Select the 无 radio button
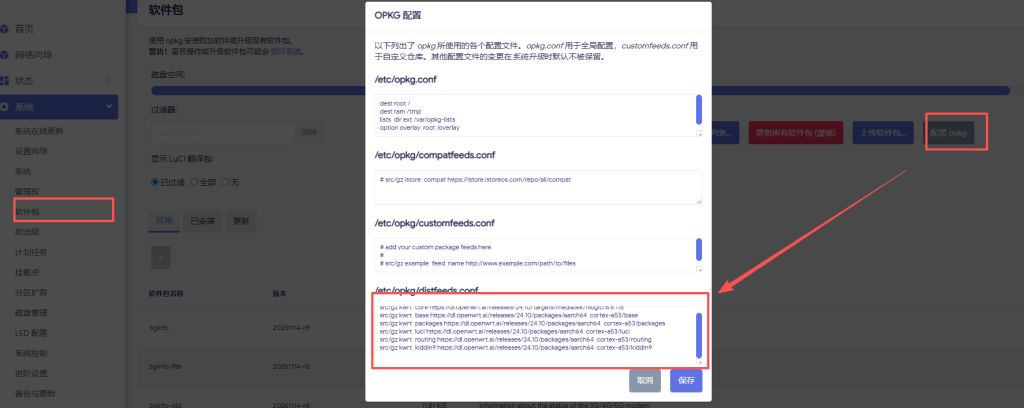This screenshot has height=408, width=1024. [x=225, y=182]
